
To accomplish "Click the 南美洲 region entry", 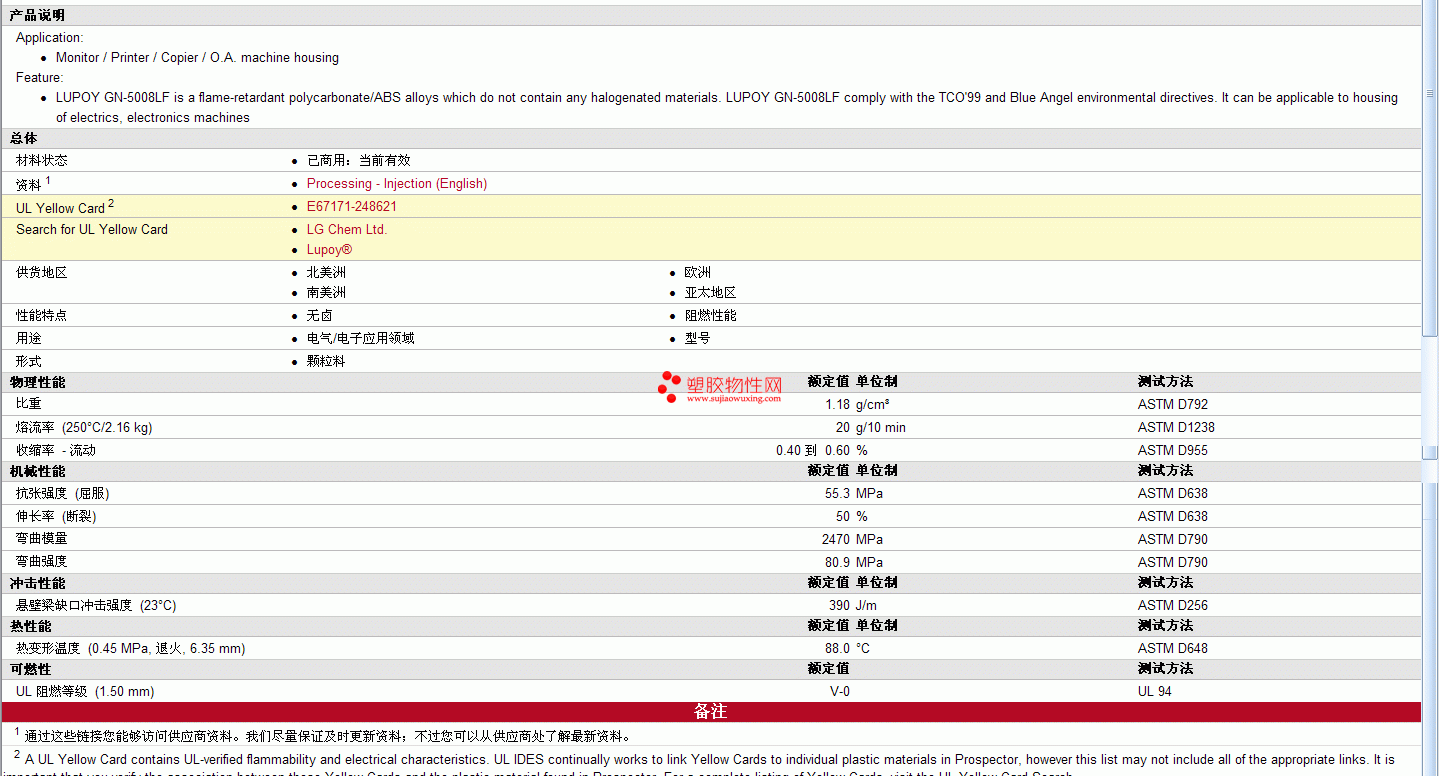I will pyautogui.click(x=327, y=293).
